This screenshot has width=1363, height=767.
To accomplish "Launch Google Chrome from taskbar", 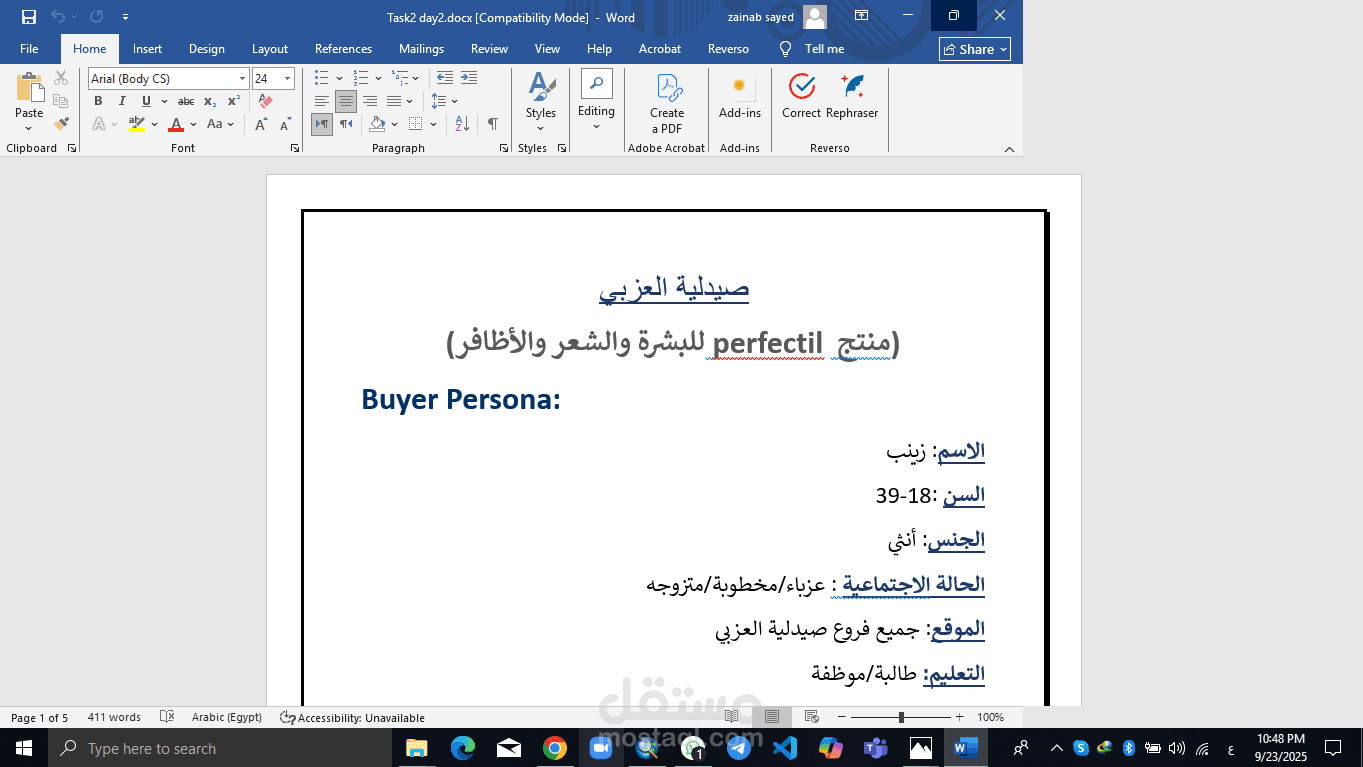I will coord(555,748).
